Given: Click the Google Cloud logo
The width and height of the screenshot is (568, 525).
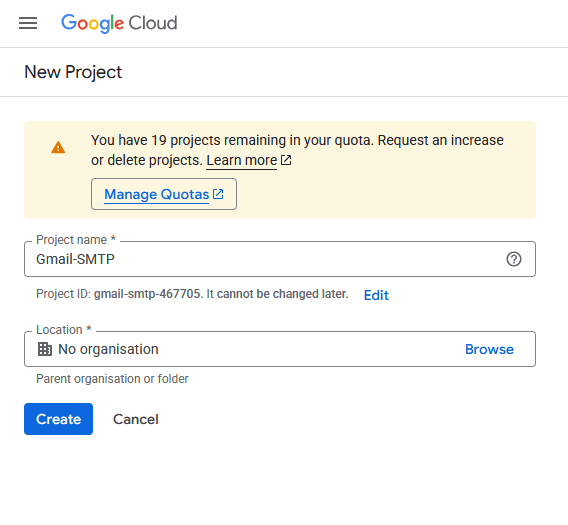Looking at the screenshot, I should coord(119,23).
